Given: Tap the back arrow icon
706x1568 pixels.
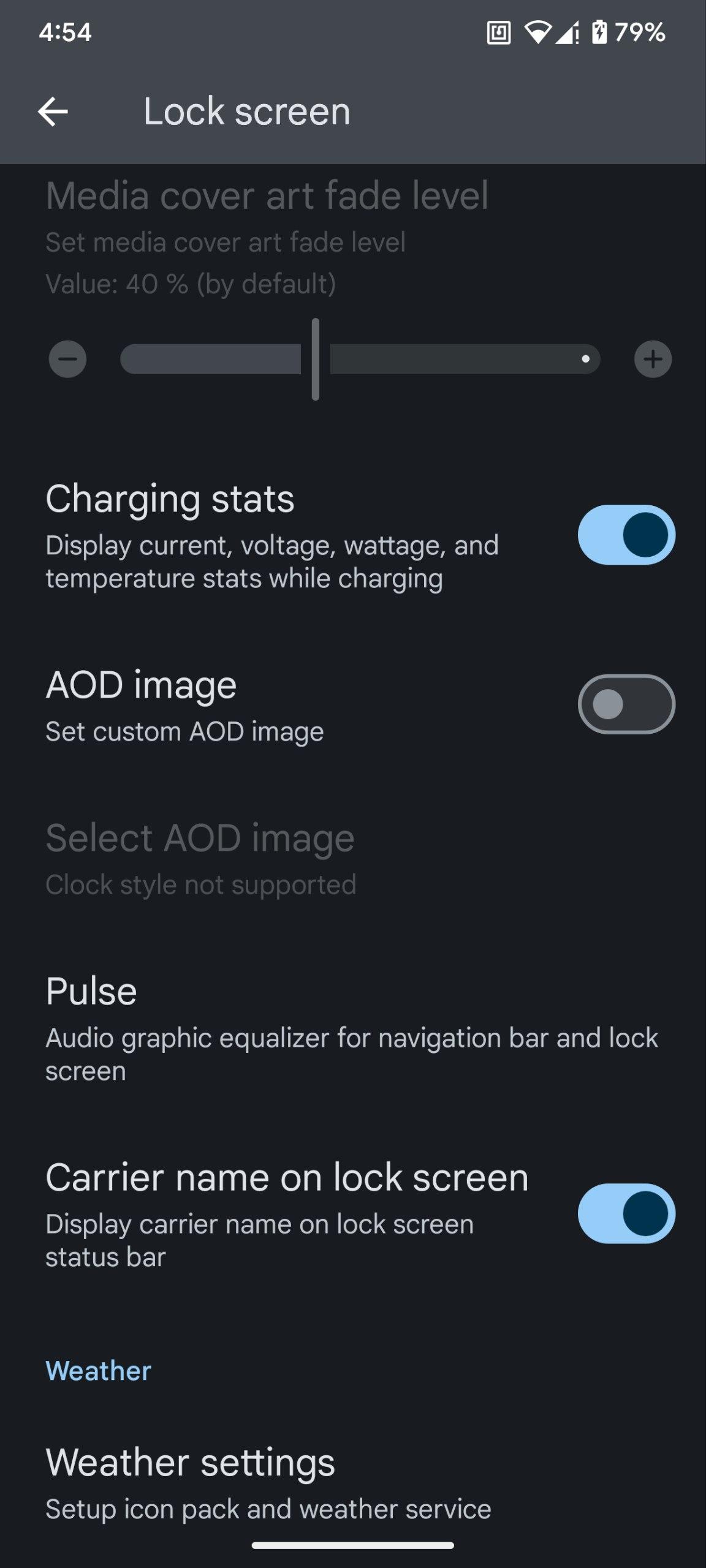Looking at the screenshot, I should pos(53,112).
